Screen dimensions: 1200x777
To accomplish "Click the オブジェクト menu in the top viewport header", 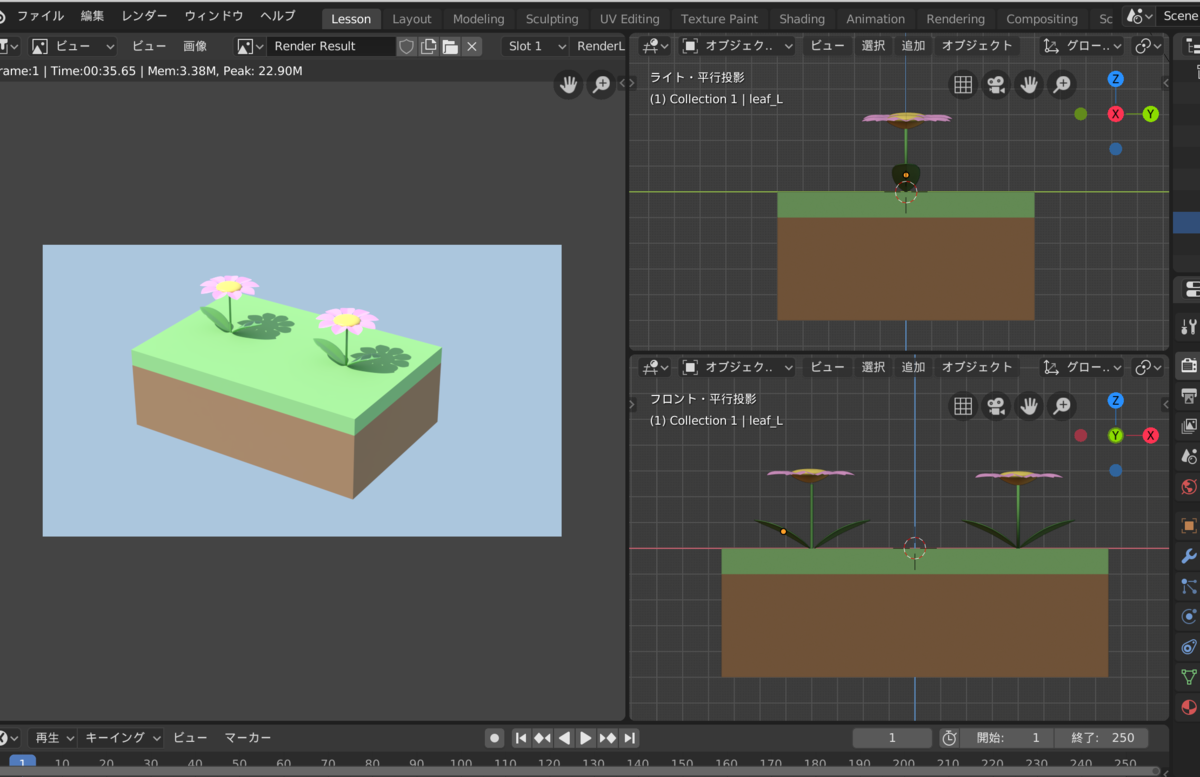I will [977, 45].
